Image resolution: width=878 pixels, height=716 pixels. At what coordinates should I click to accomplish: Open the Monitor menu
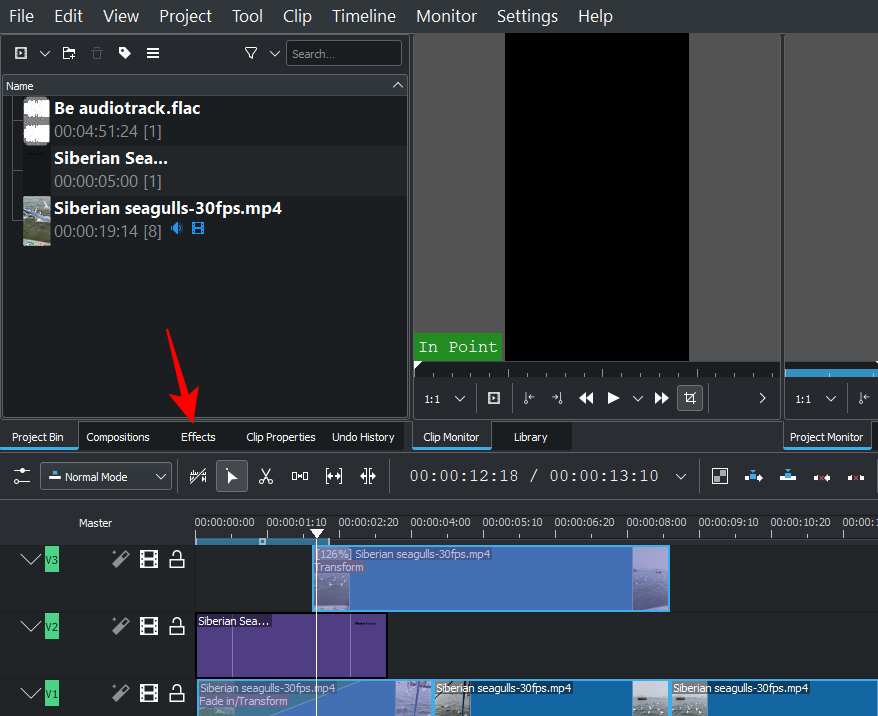pyautogui.click(x=446, y=16)
